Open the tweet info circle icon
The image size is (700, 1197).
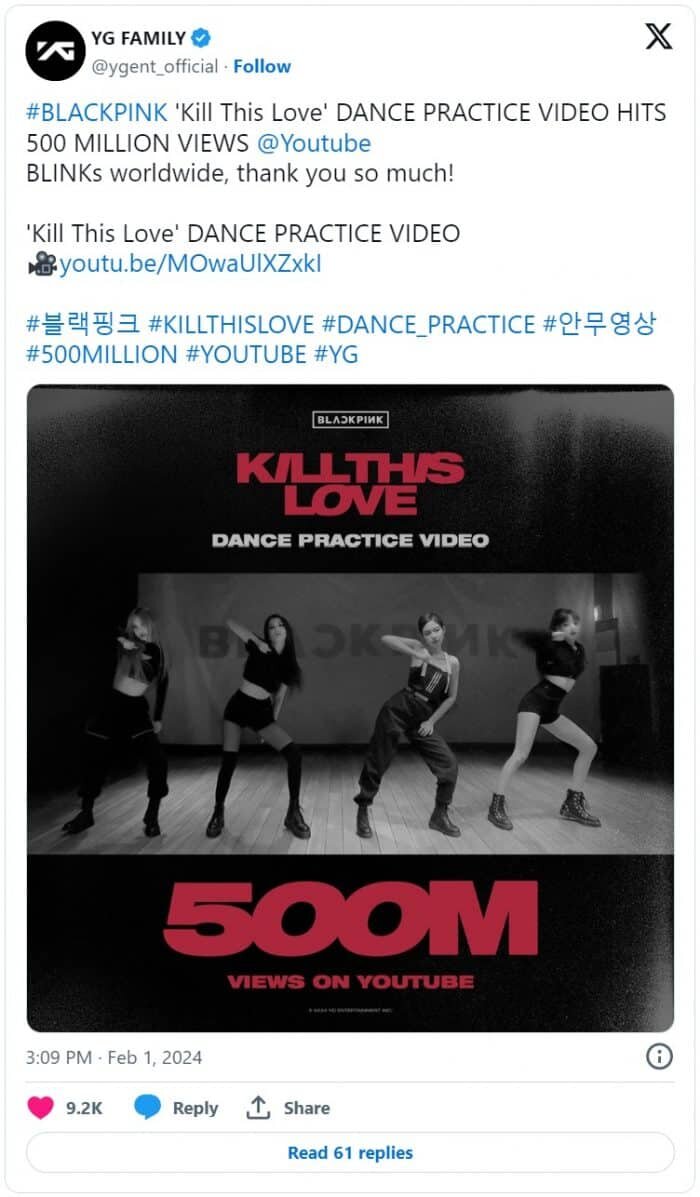coord(660,1057)
